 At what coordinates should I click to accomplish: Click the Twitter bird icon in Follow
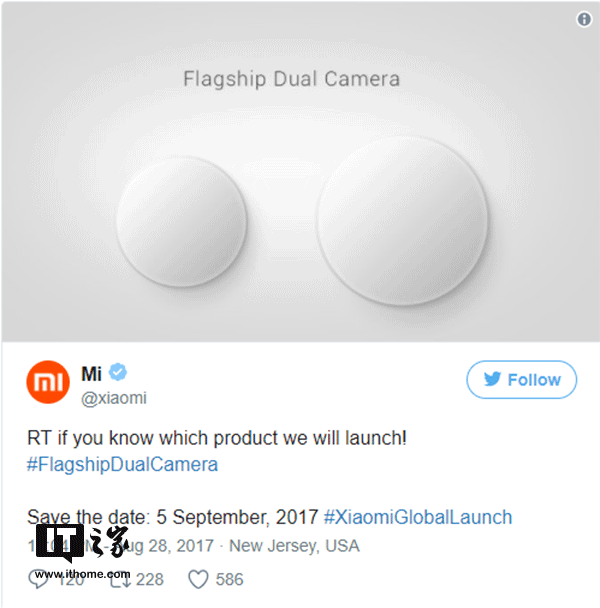point(492,379)
